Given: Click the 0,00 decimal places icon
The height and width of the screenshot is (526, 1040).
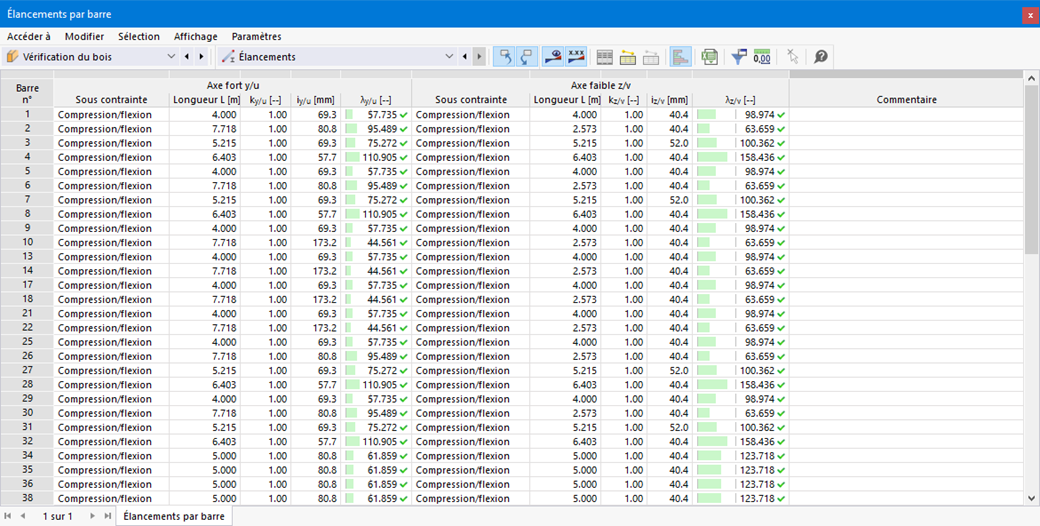Looking at the screenshot, I should (762, 57).
